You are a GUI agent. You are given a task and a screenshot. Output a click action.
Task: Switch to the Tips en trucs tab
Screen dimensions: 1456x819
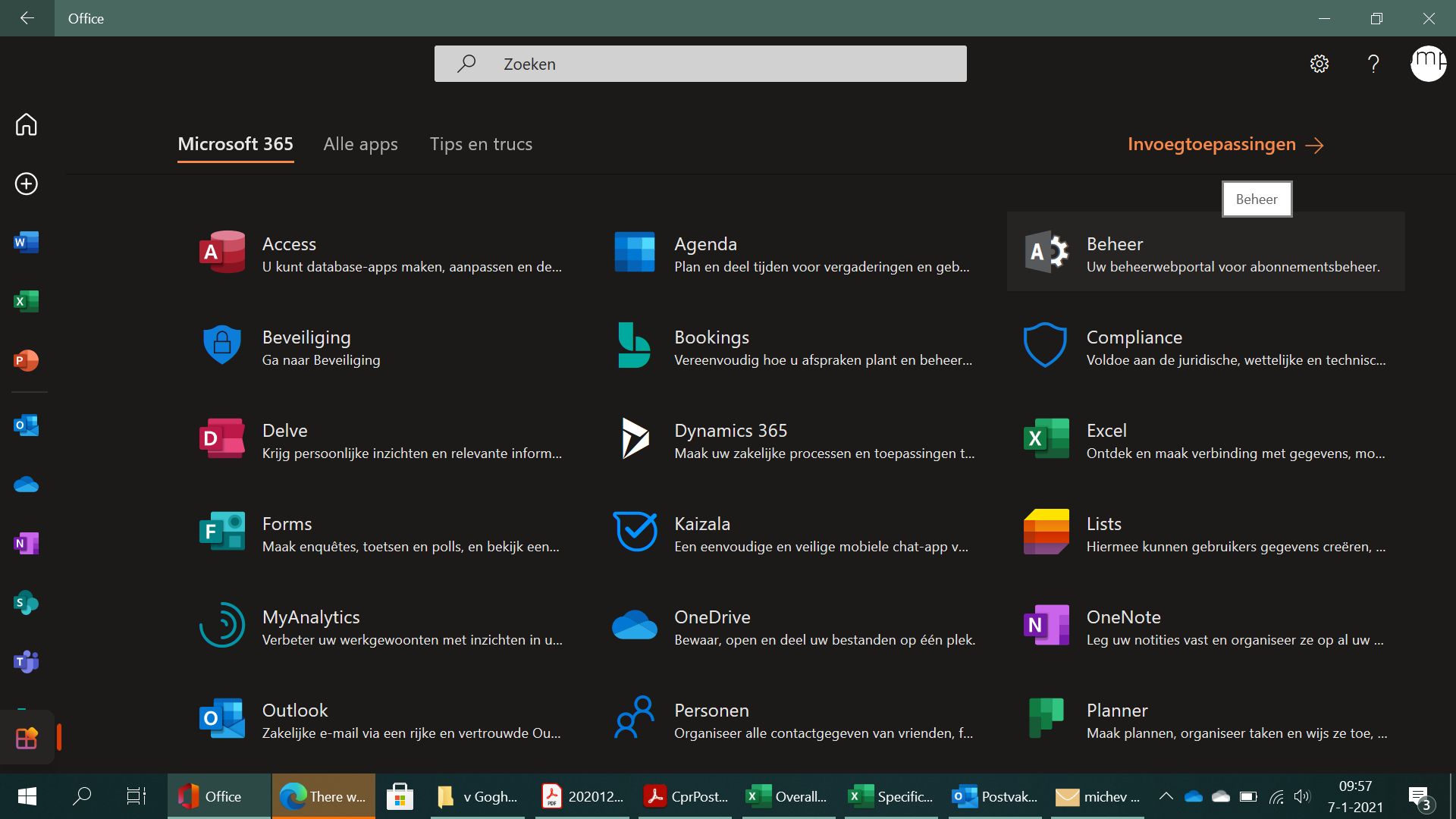click(481, 144)
